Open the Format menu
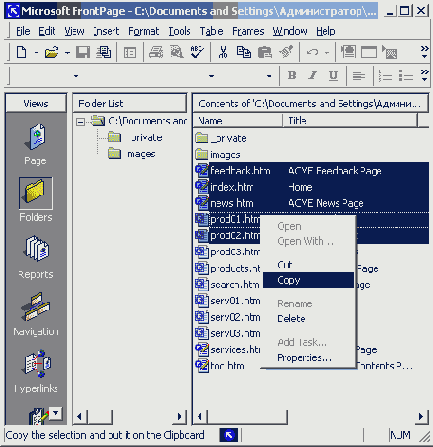The height and width of the screenshot is (447, 433). pyautogui.click(x=144, y=31)
